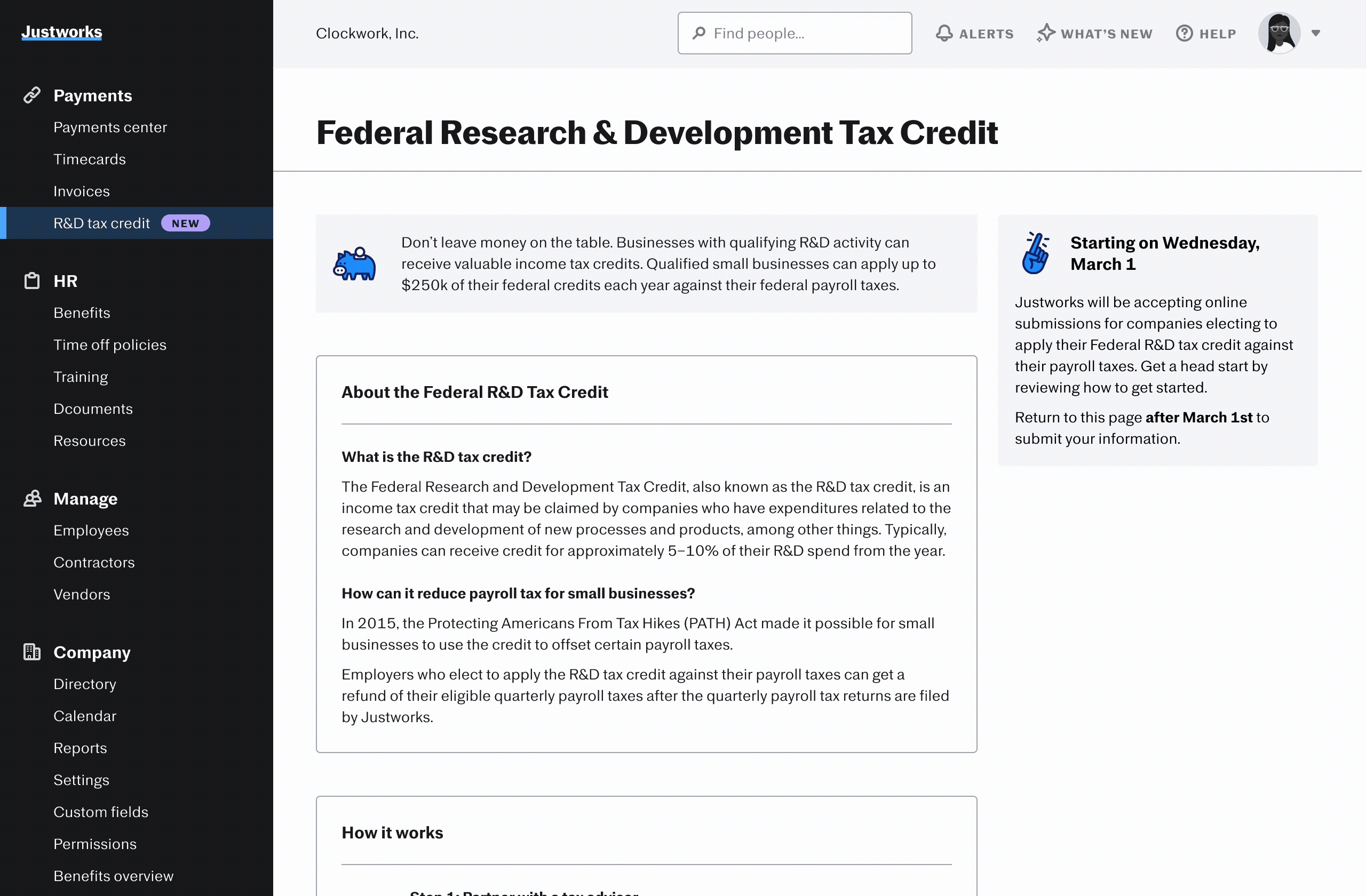Go to Payments center

coord(110,127)
